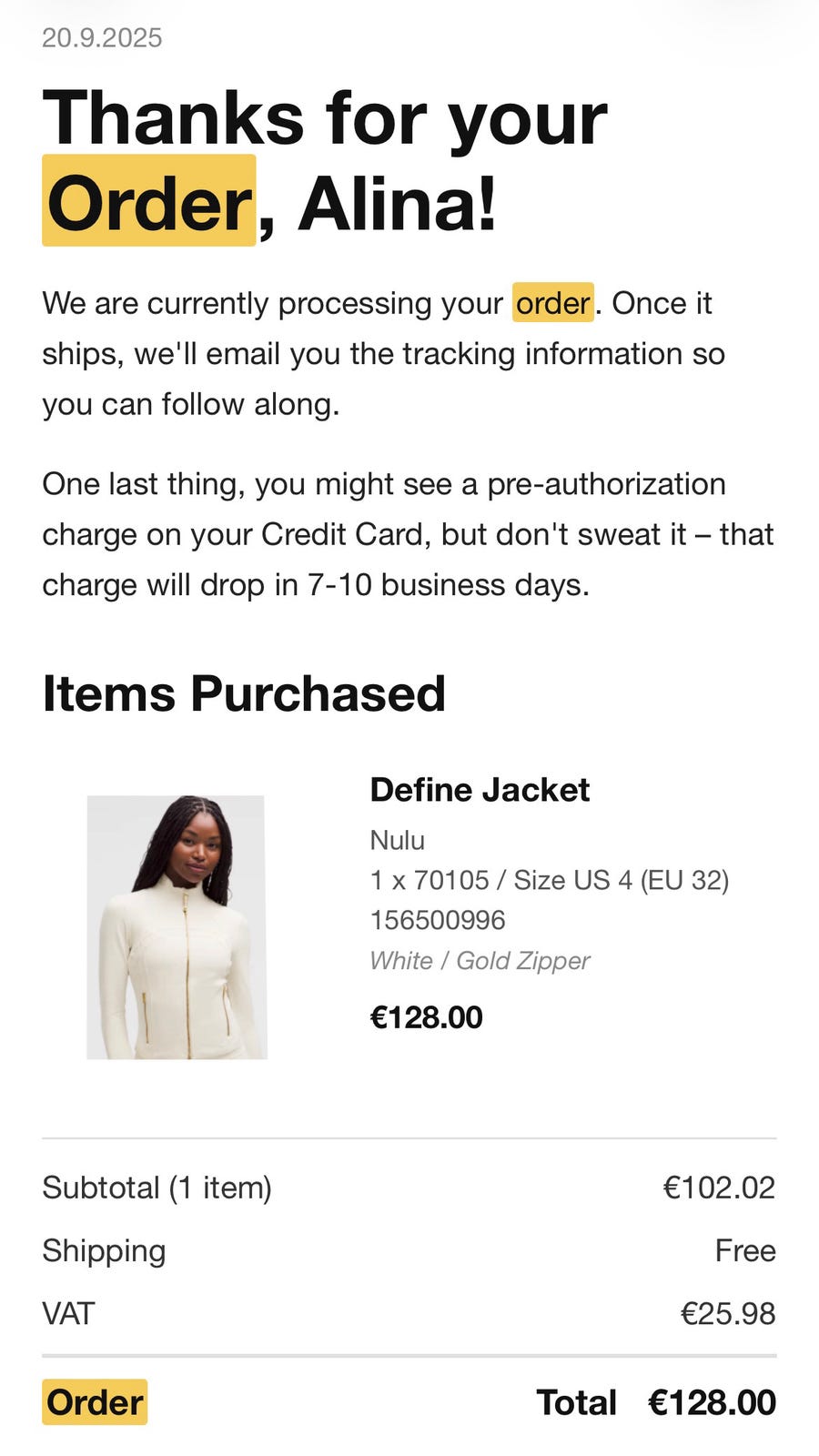Click the Nulu fabric label
Image resolution: width=819 pixels, height=1456 pixels.
397,839
